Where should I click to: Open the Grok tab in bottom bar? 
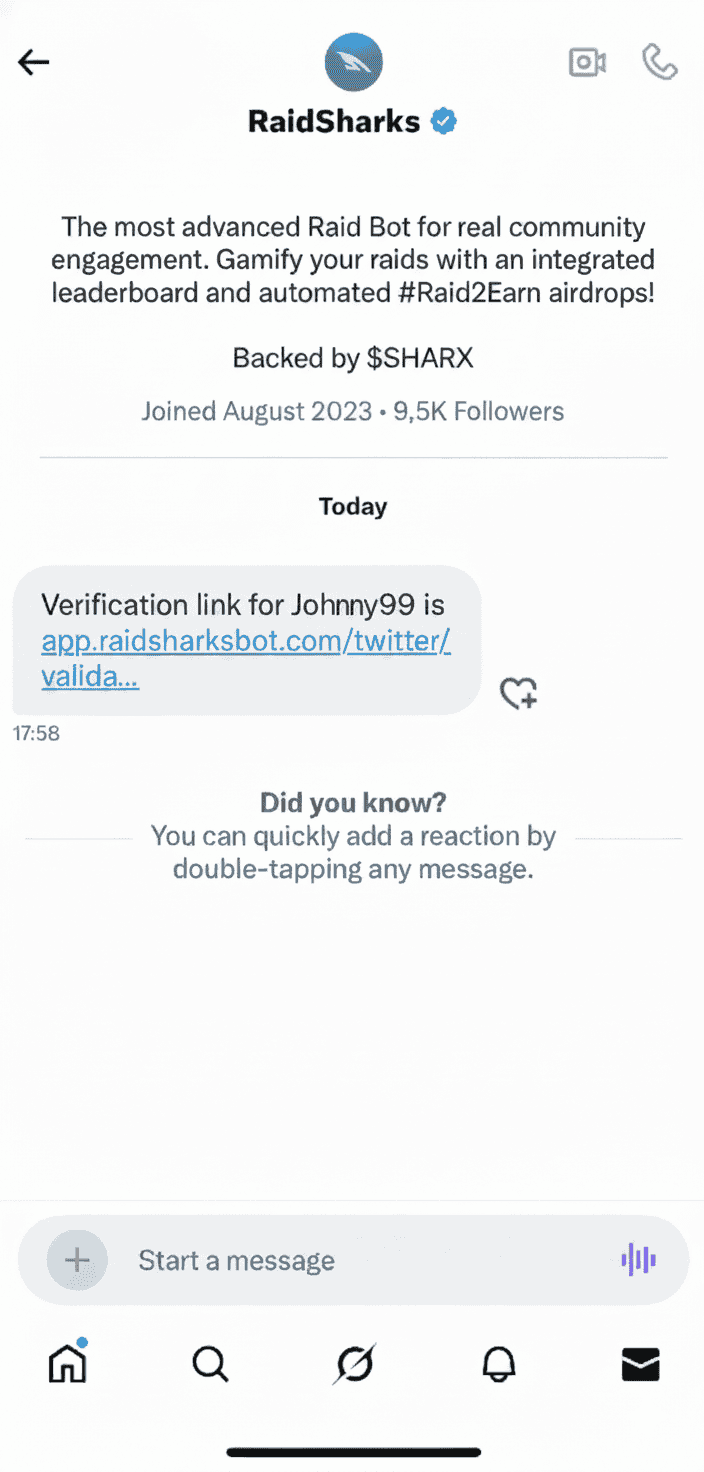click(355, 1363)
